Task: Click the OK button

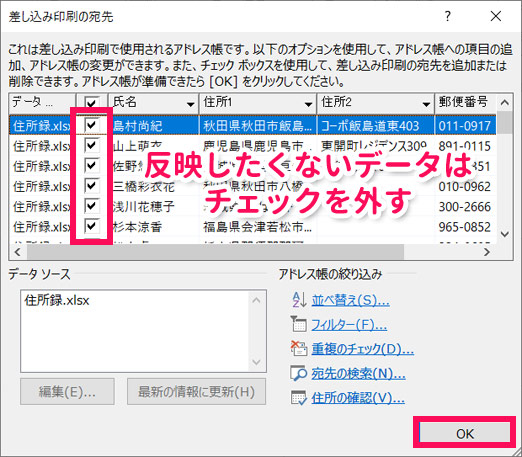Action: pyautogui.click(x=465, y=434)
